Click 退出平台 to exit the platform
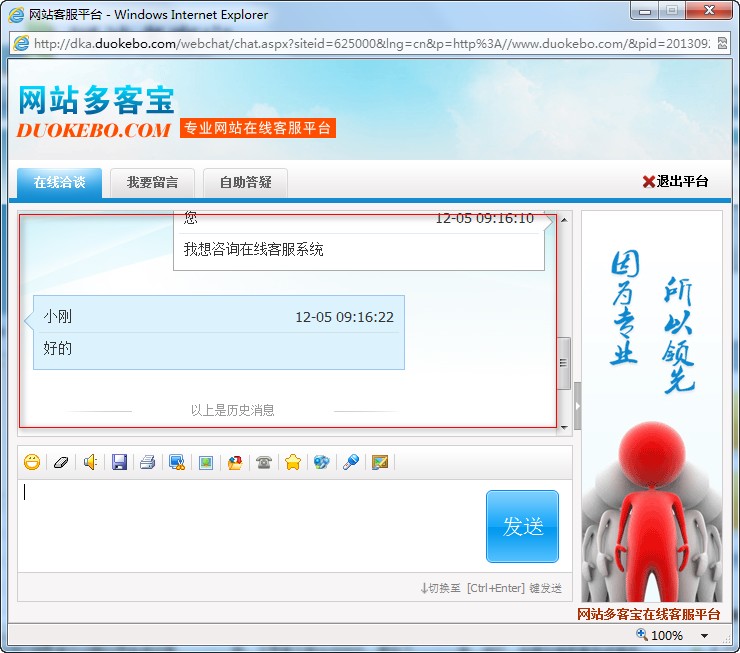The height and width of the screenshot is (653, 740). pyautogui.click(x=675, y=181)
